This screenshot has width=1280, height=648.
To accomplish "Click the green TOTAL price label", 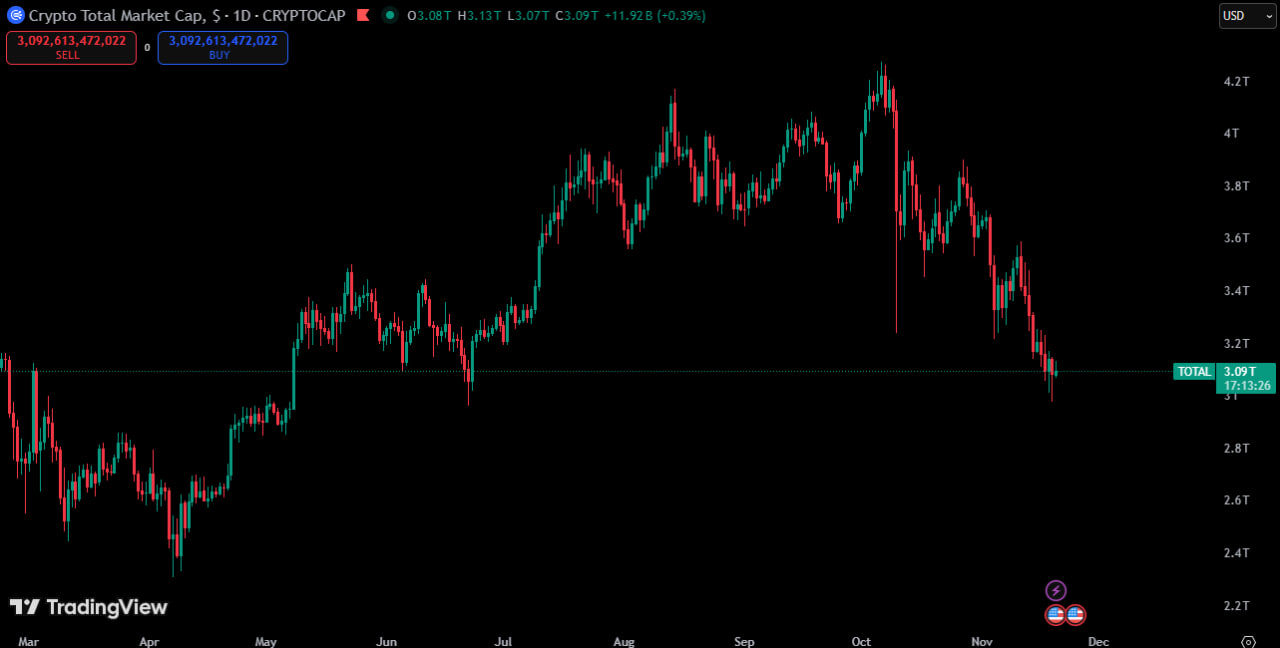I will coord(1194,372).
